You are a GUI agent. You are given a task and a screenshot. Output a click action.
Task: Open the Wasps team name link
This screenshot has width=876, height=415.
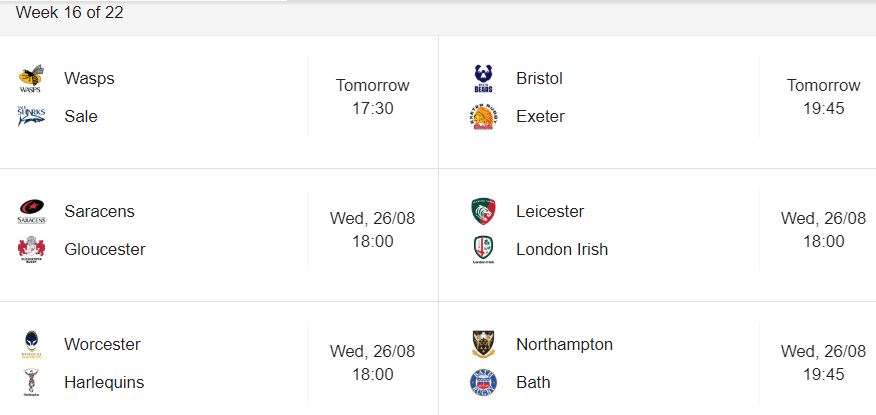[x=89, y=78]
